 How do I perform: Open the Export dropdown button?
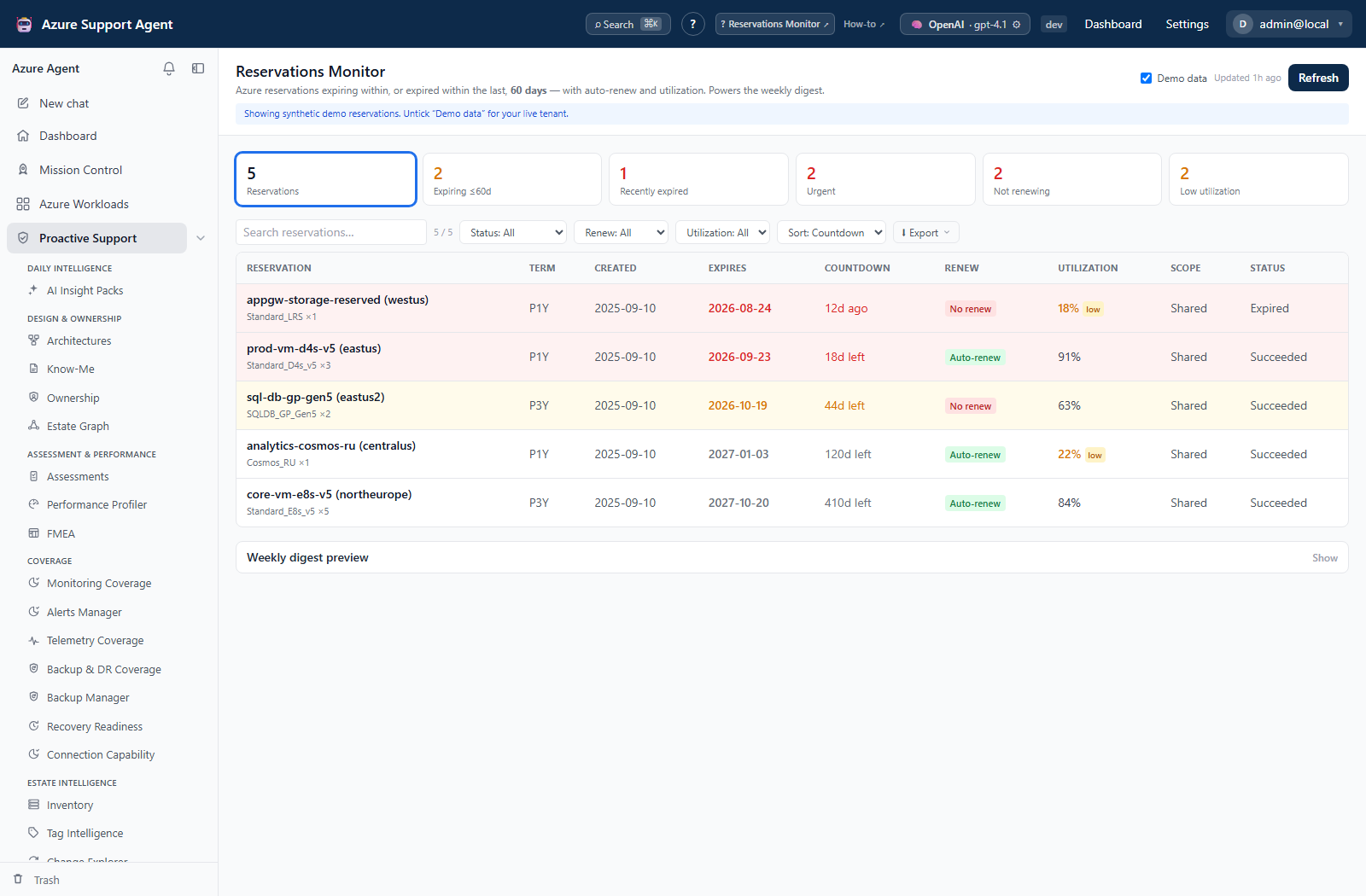coord(926,232)
